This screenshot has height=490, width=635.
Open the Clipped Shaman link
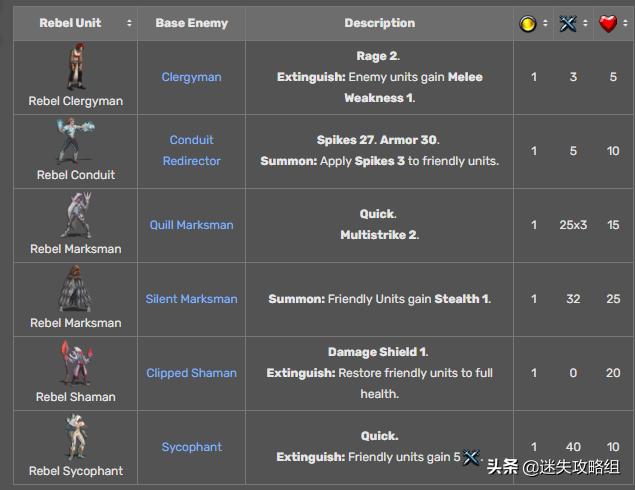coord(192,373)
